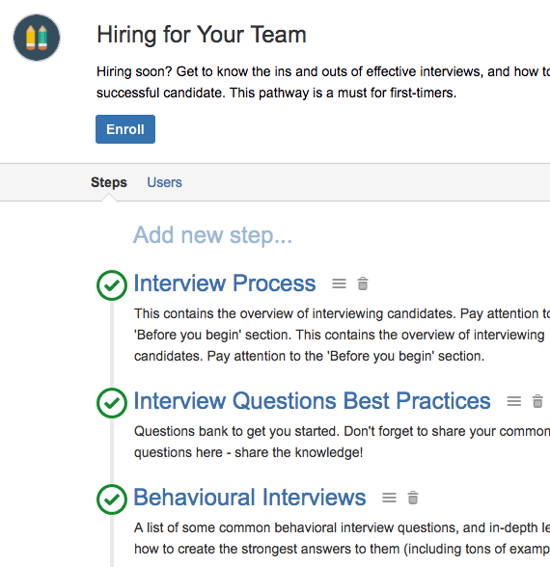The height and width of the screenshot is (567, 550).
Task: Click reorder handle beside Behavioural Interviews
Action: [x=389, y=498]
